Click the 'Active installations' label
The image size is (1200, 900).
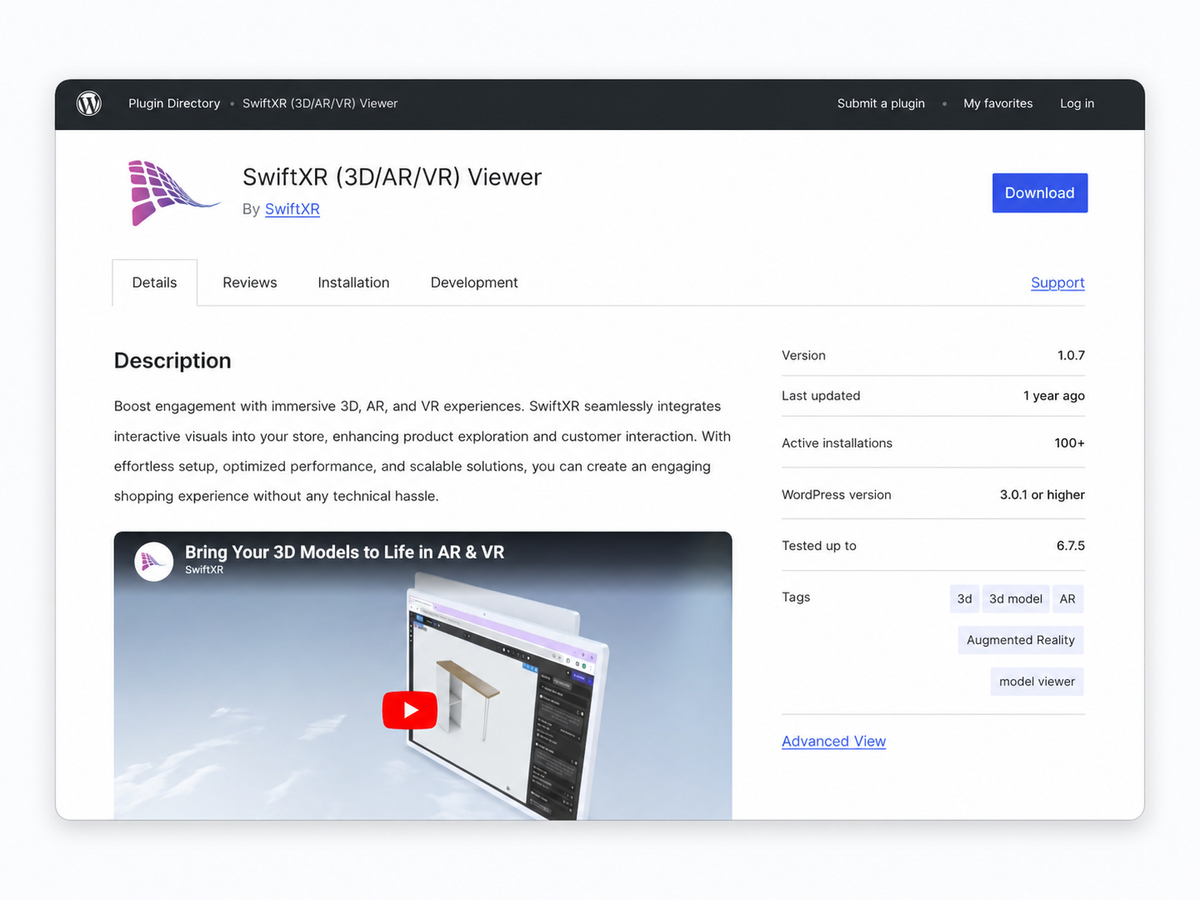[x=837, y=443]
